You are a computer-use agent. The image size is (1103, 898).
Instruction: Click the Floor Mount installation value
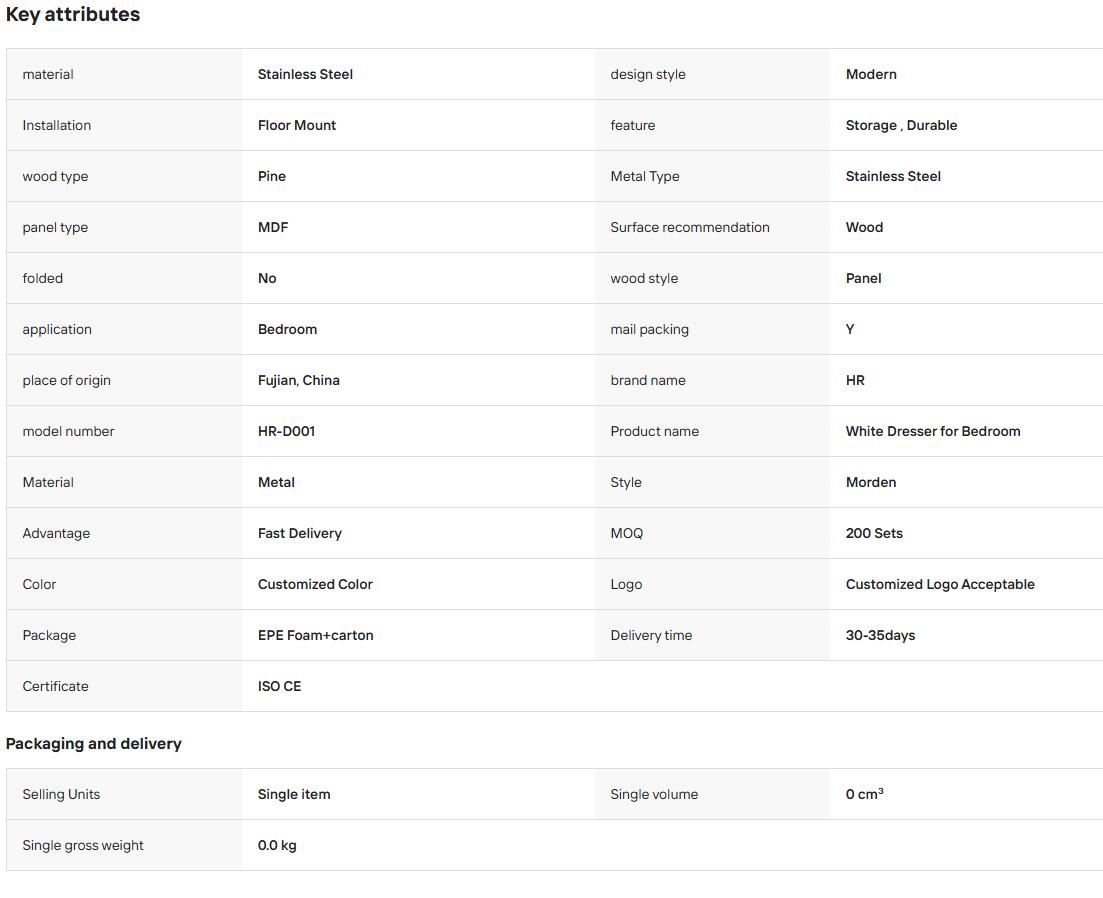point(297,125)
